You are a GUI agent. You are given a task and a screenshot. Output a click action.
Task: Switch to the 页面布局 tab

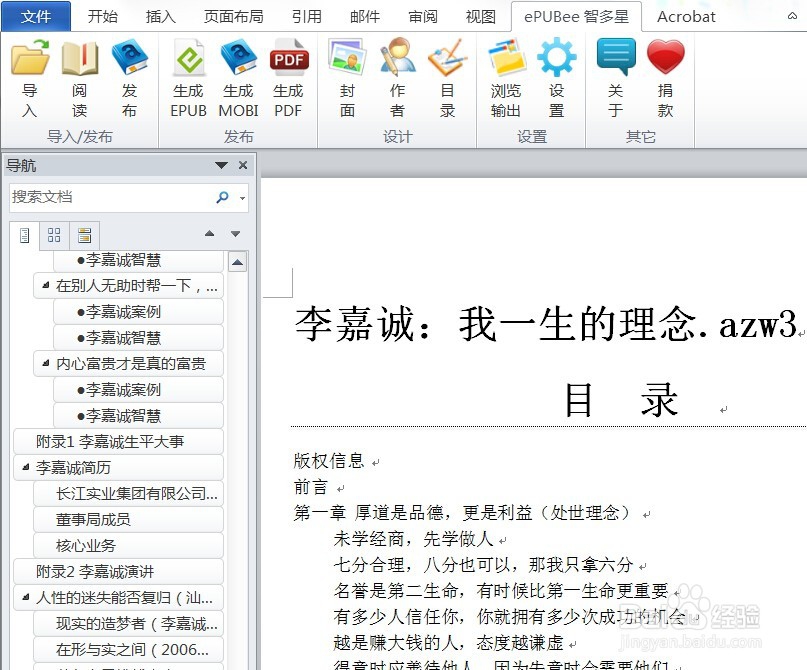234,16
